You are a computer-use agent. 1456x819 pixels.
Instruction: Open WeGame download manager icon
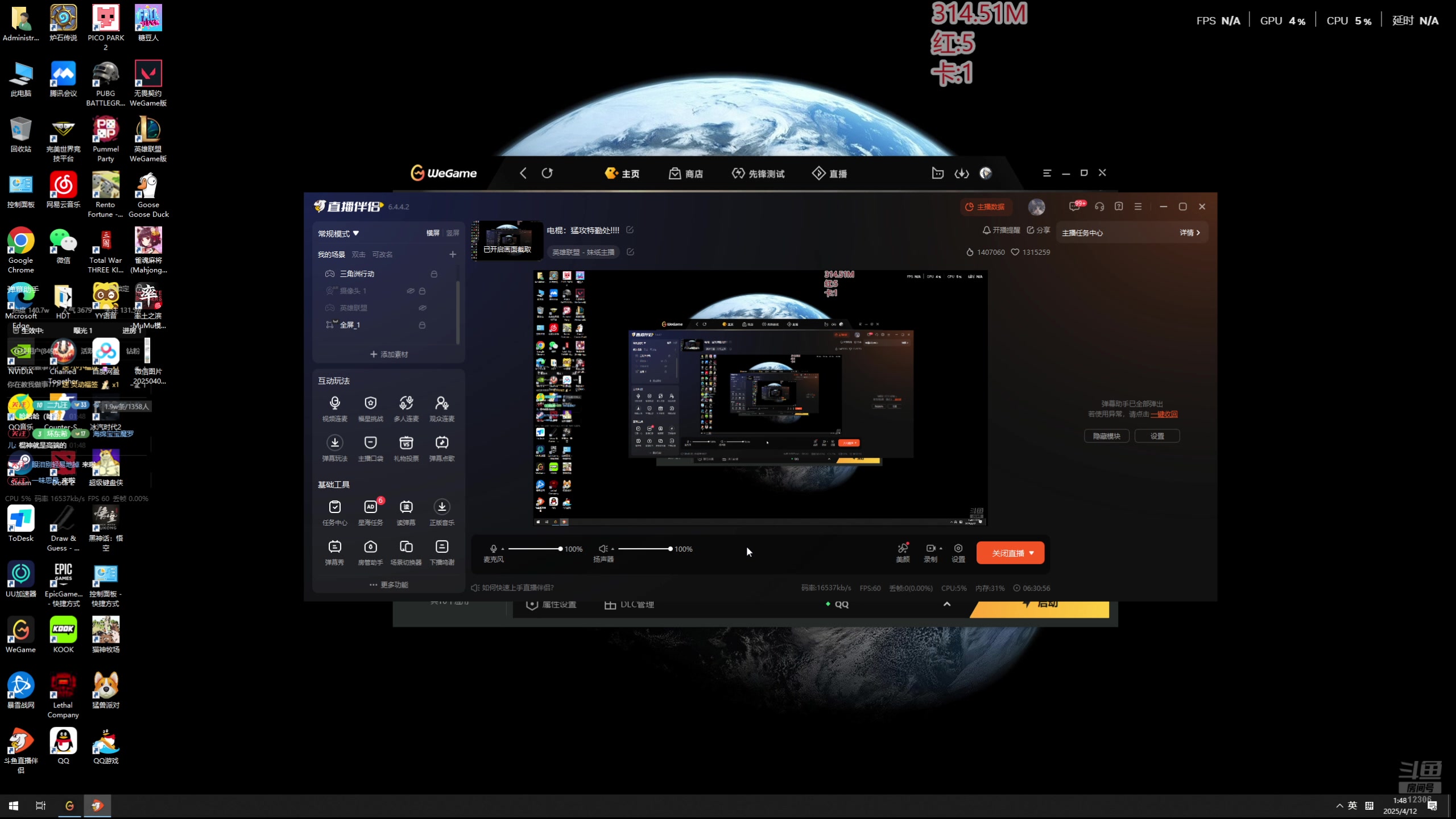962,173
